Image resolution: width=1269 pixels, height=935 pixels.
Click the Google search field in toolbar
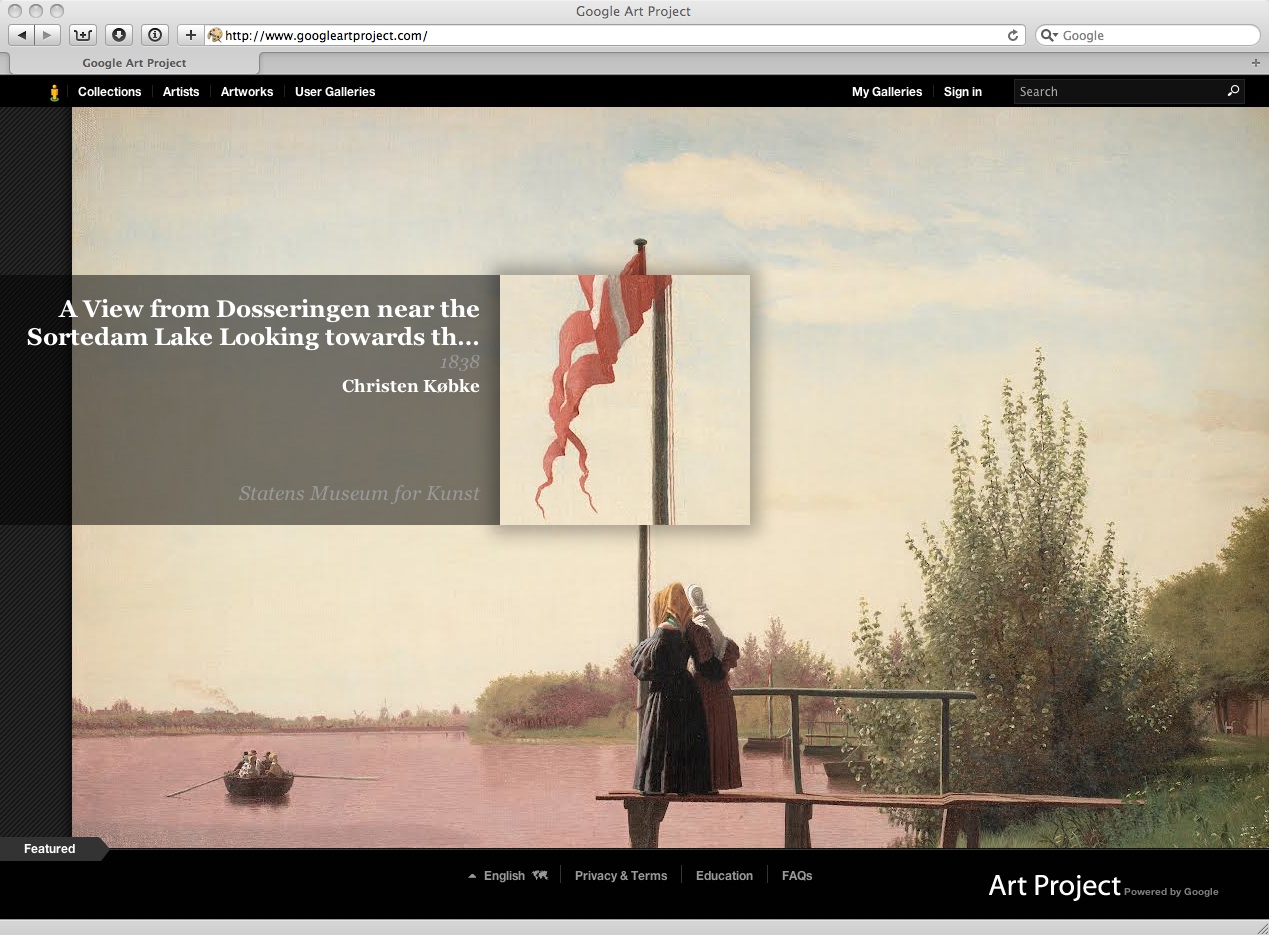[1148, 35]
